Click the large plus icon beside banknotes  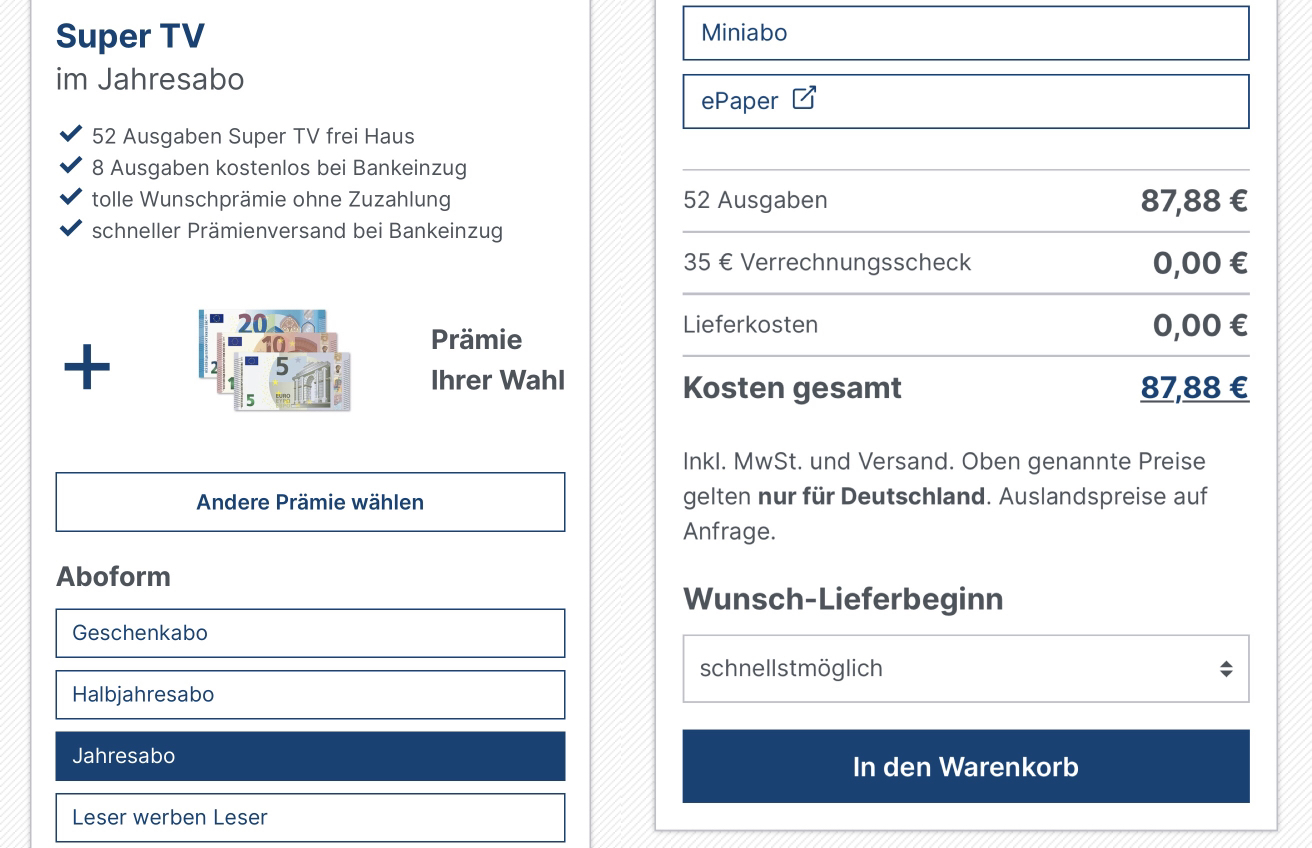coord(87,367)
